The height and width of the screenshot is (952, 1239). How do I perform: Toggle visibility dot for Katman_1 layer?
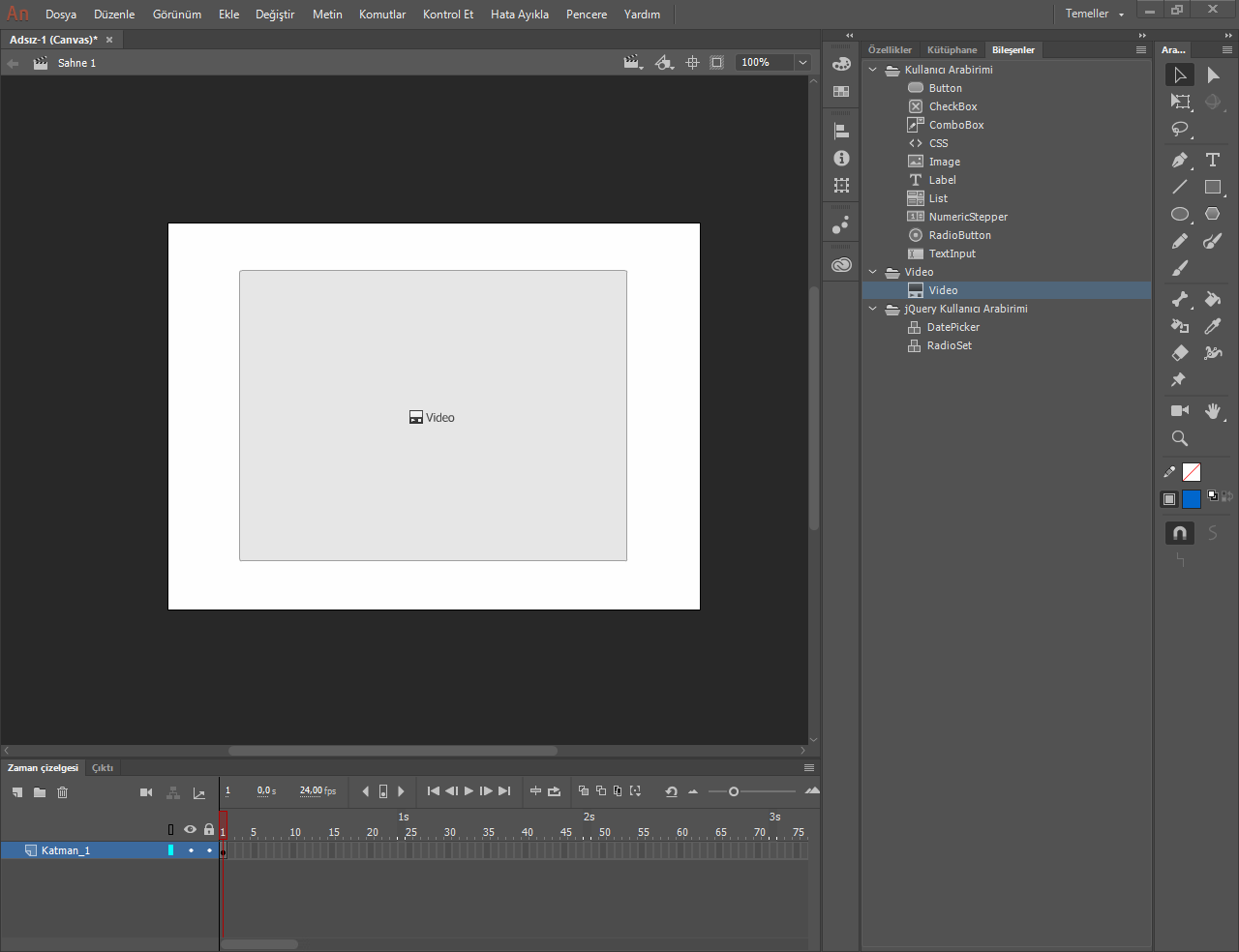(191, 850)
